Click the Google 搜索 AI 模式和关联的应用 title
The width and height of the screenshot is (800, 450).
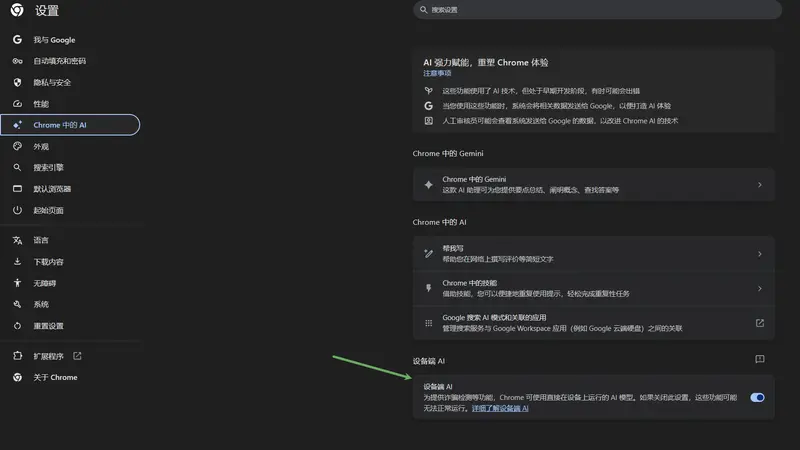coord(494,317)
